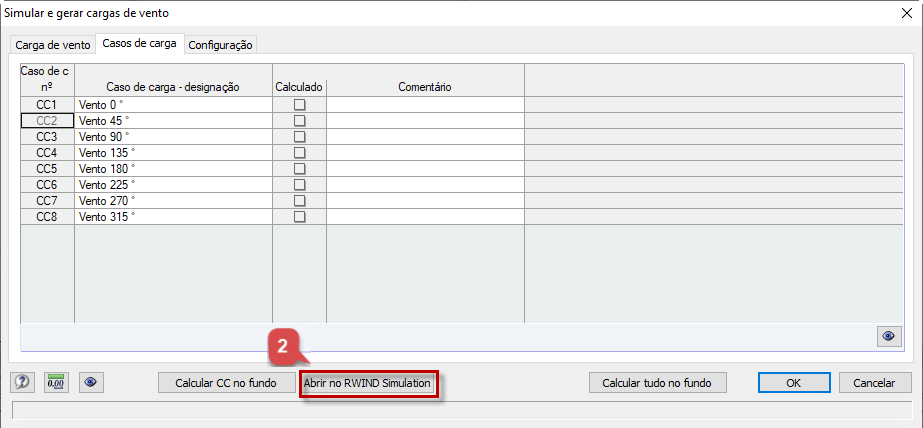Image resolution: width=923 pixels, height=428 pixels.
Task: Select row header CC7
Action: coord(47,200)
